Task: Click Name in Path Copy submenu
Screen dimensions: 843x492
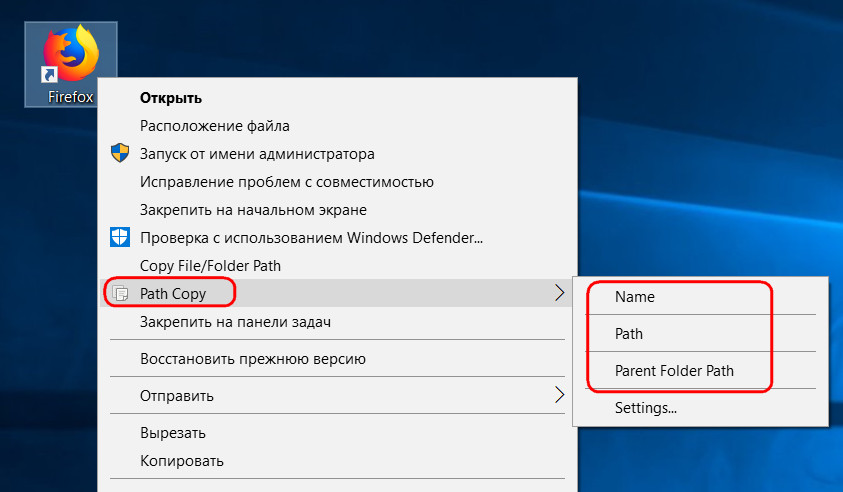Action: (x=634, y=297)
